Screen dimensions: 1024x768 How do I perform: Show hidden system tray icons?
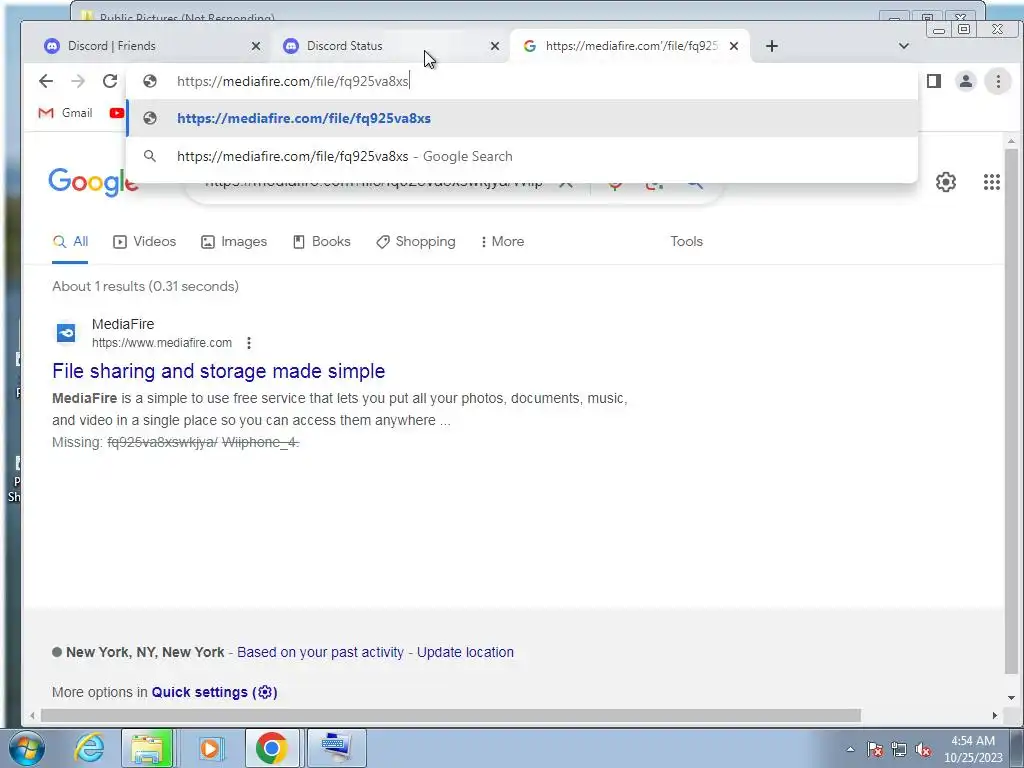(x=850, y=750)
